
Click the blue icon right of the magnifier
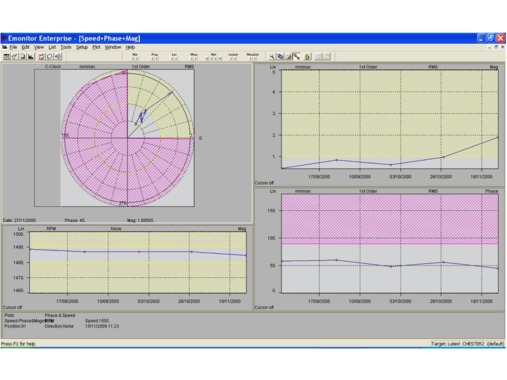280,57
